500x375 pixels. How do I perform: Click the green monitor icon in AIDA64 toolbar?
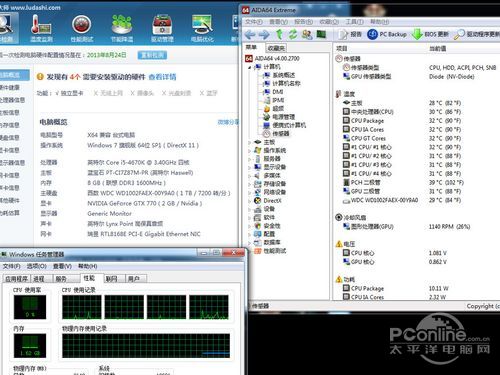321,34
